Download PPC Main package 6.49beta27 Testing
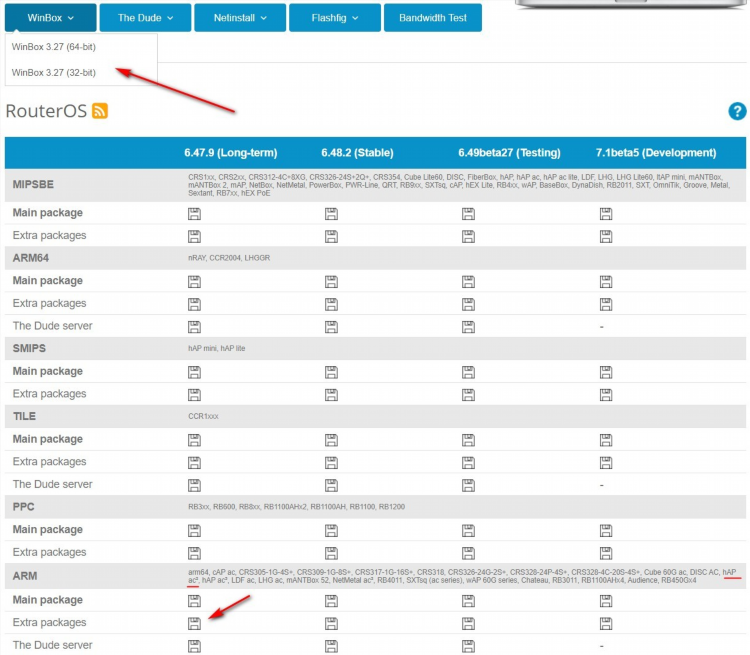Image resolution: width=750 pixels, height=655 pixels. point(468,531)
